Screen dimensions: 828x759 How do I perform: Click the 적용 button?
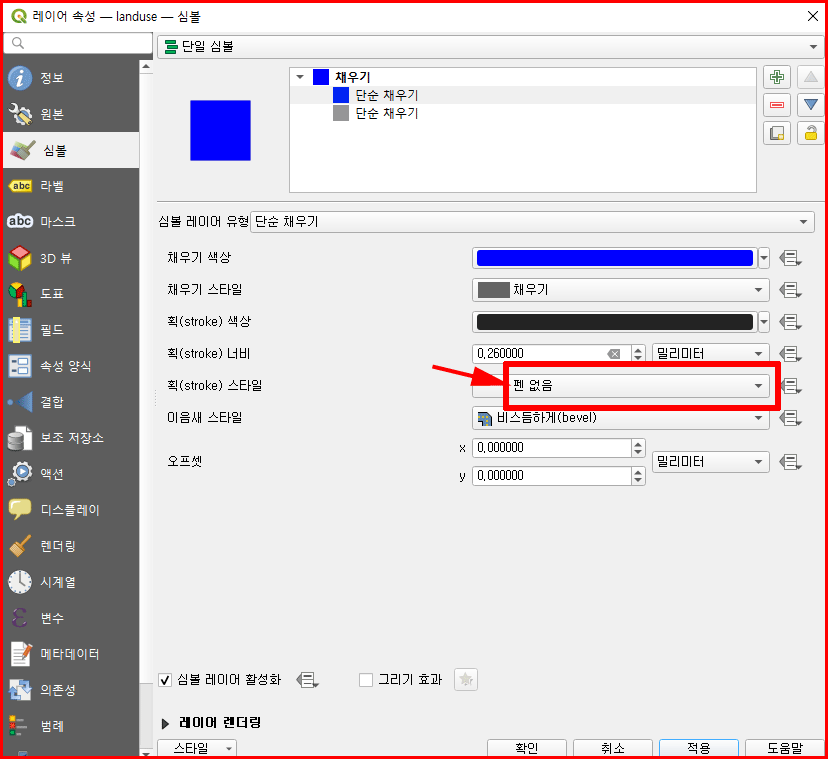[699, 748]
